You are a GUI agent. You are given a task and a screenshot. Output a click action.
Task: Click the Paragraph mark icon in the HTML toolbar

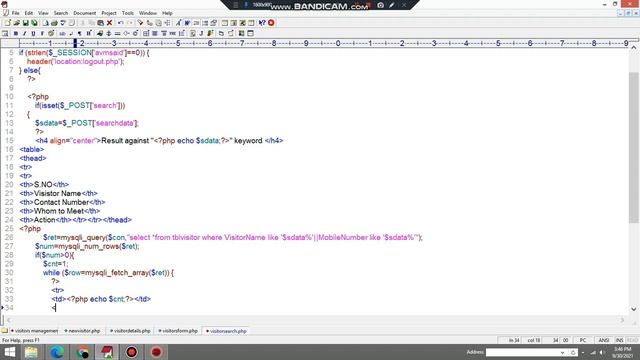tap(80, 33)
